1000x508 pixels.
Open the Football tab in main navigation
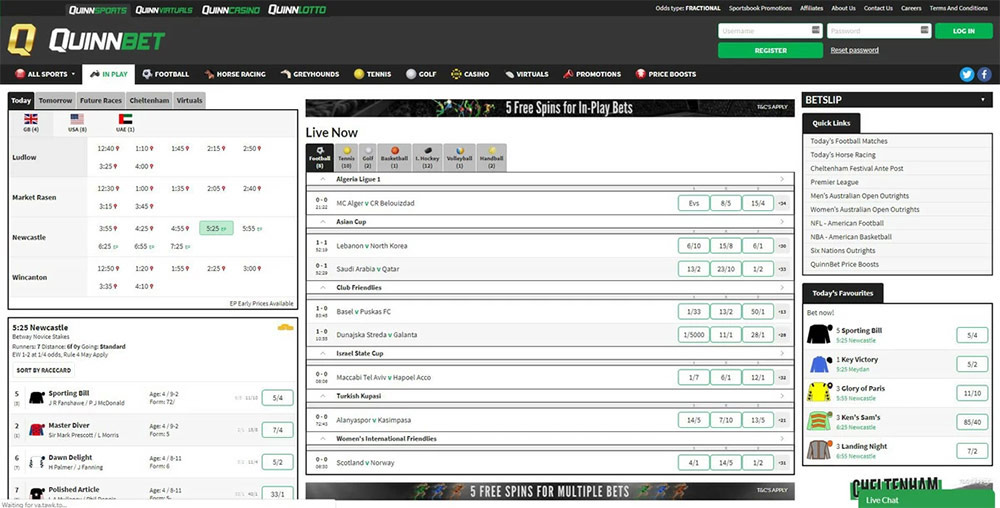point(165,74)
